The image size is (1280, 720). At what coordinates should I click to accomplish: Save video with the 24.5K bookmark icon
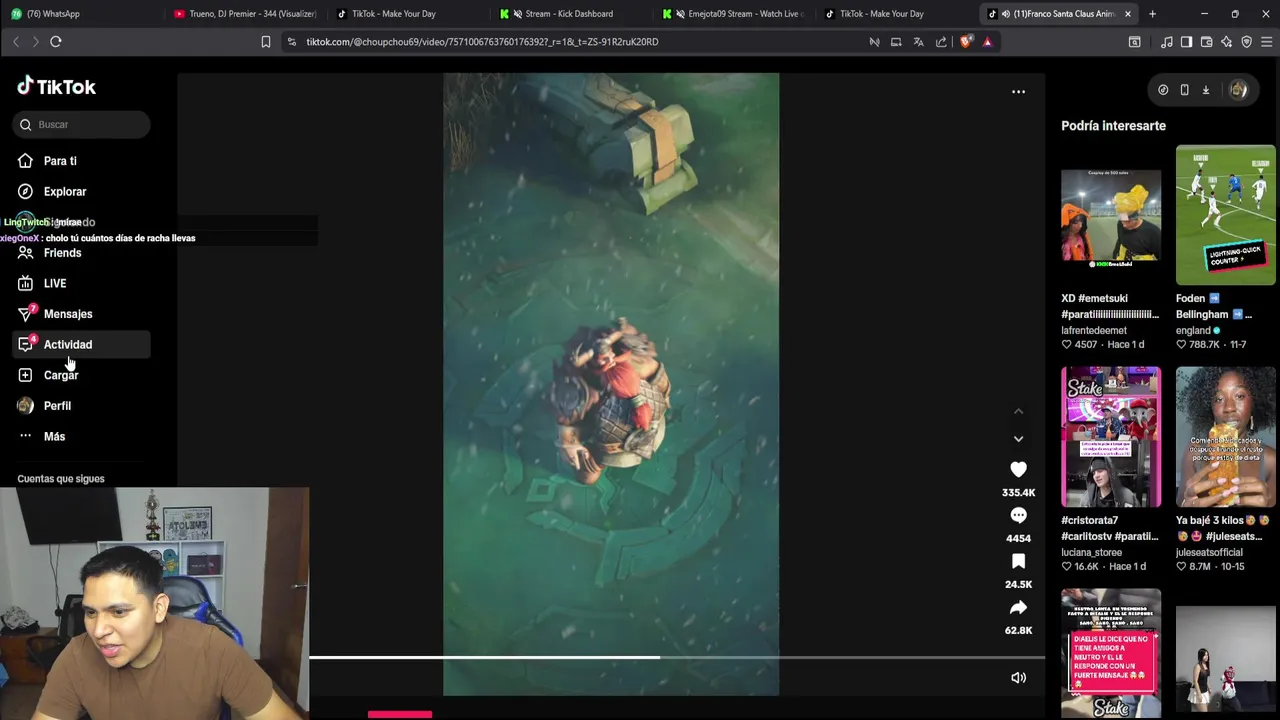point(1018,562)
